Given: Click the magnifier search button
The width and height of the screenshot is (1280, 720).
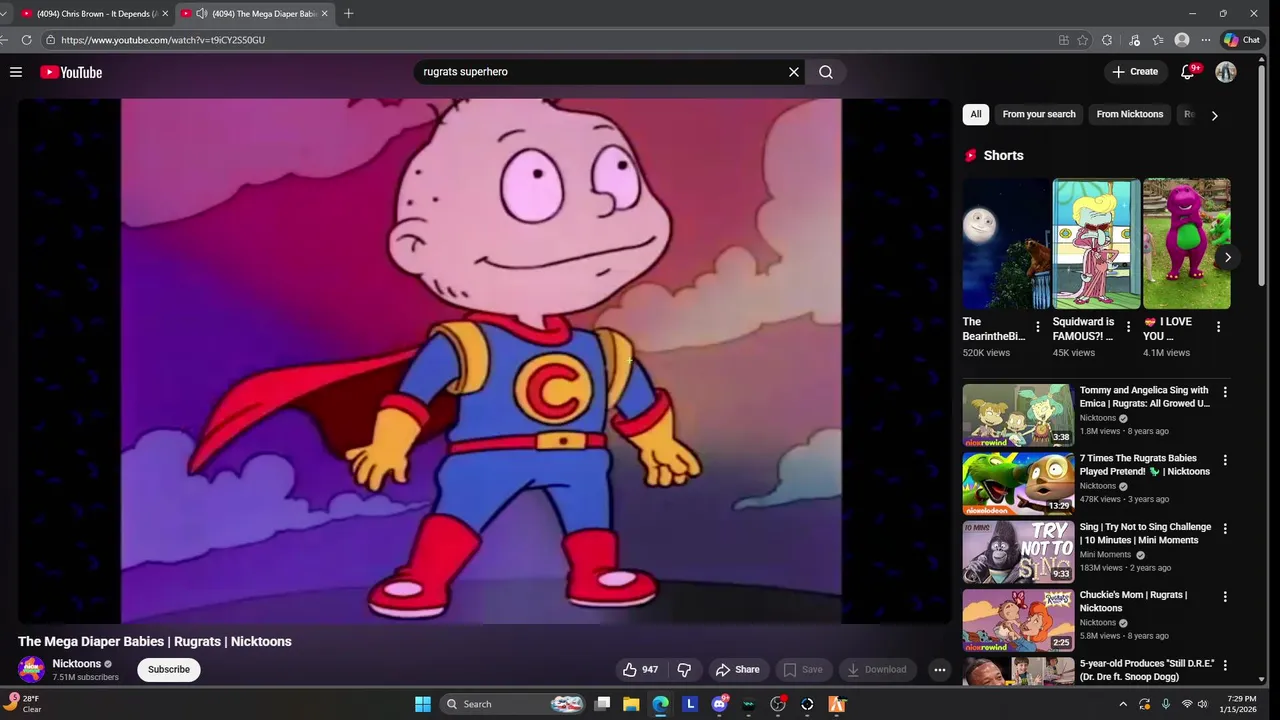Looking at the screenshot, I should [826, 72].
